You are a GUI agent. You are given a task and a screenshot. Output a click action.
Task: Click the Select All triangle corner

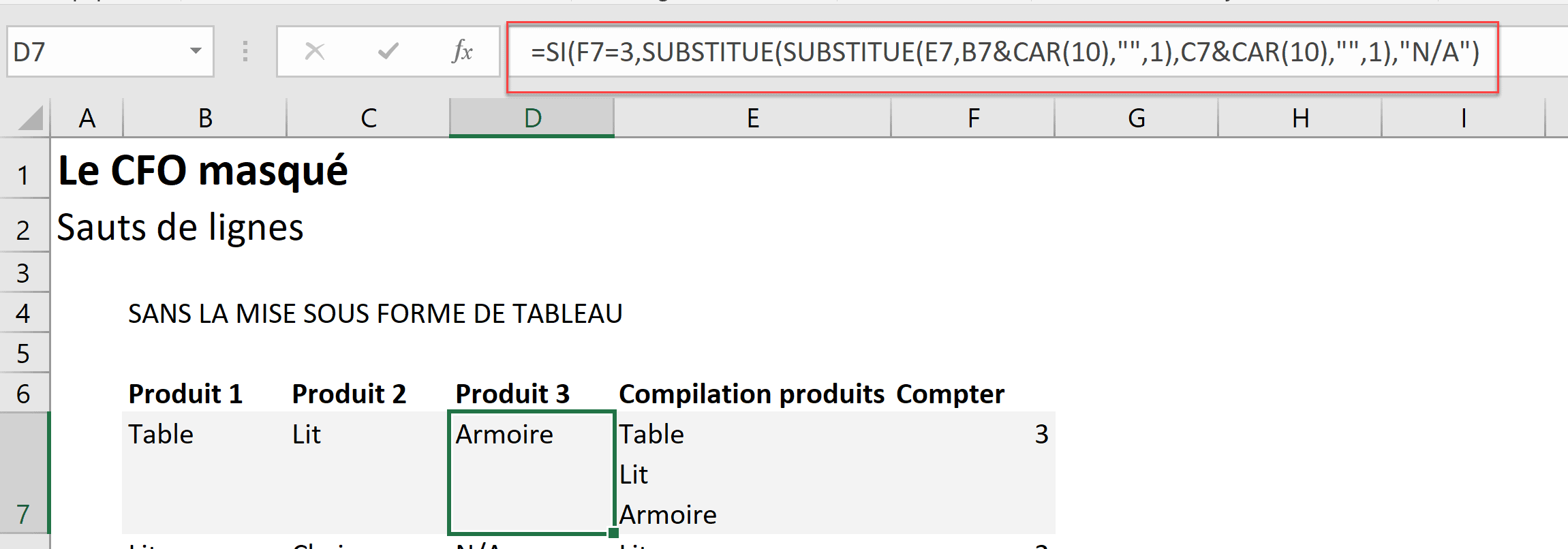coord(30,118)
